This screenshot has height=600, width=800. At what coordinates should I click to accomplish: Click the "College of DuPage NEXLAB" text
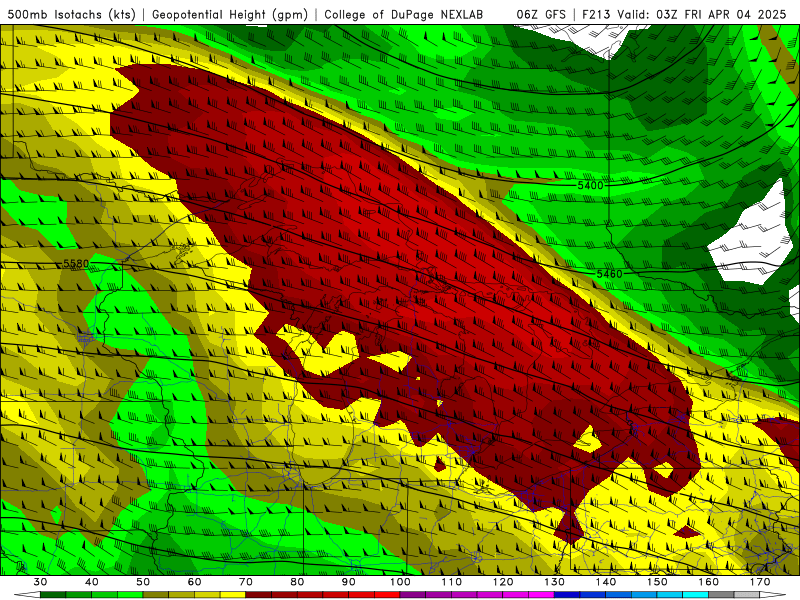(x=403, y=14)
